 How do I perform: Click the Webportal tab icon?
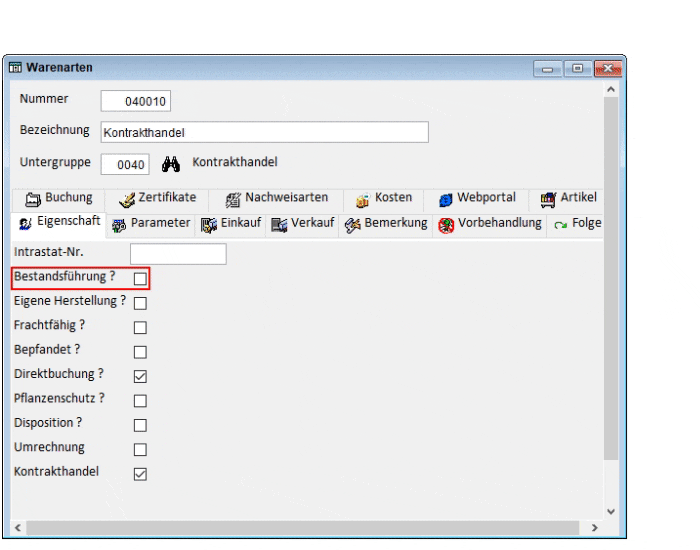point(446,200)
